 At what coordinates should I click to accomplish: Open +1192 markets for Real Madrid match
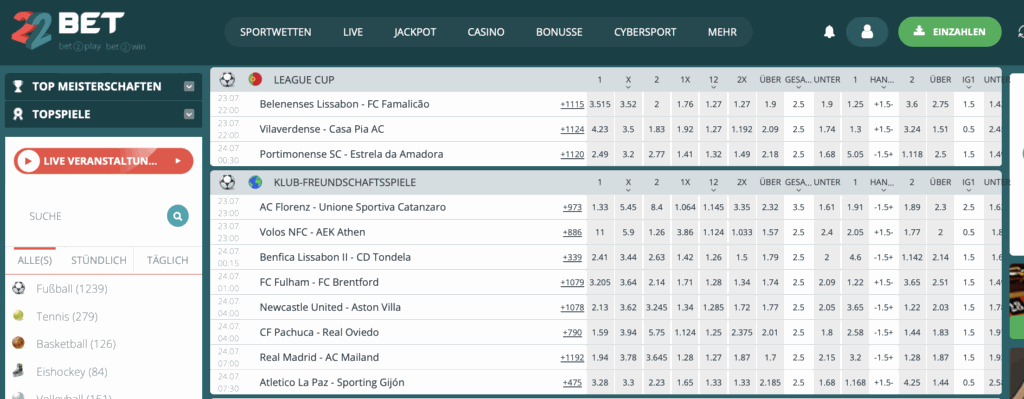[572, 357]
